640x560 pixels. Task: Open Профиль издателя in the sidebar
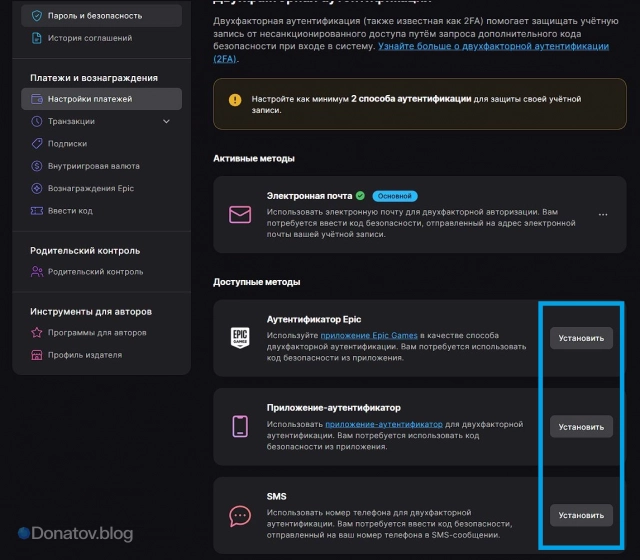[x=84, y=355]
